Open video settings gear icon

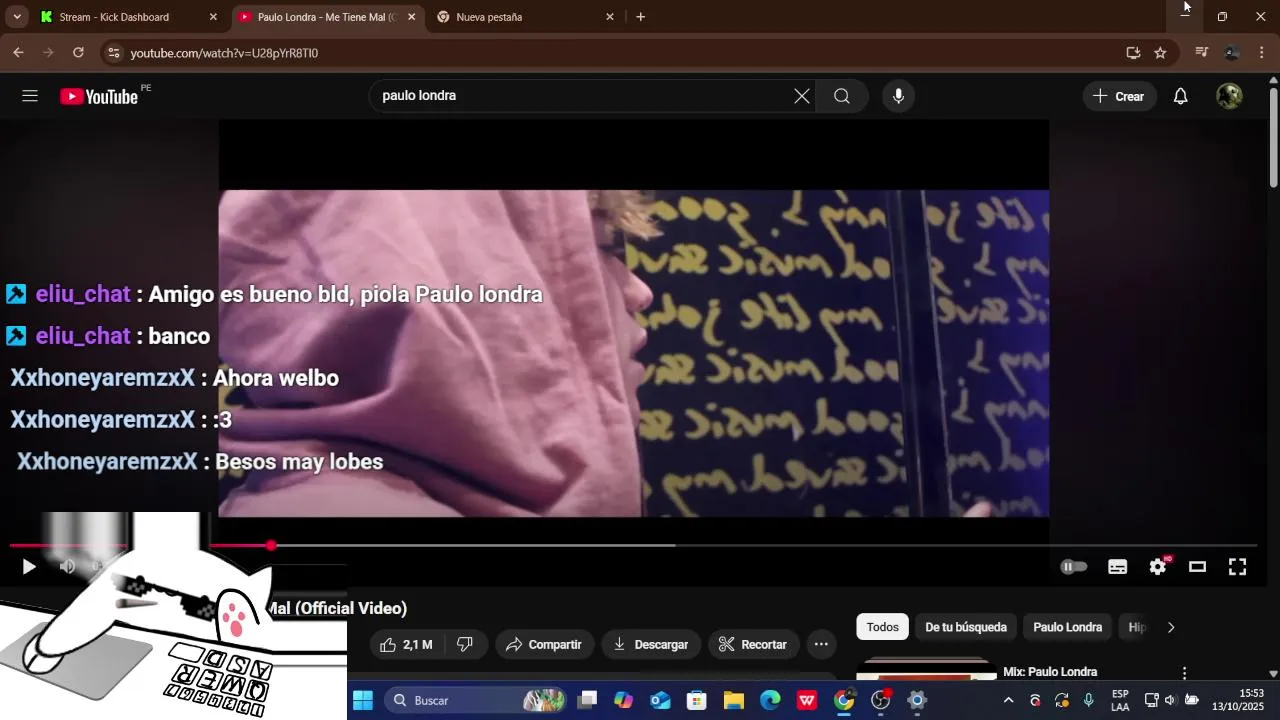click(x=1158, y=567)
